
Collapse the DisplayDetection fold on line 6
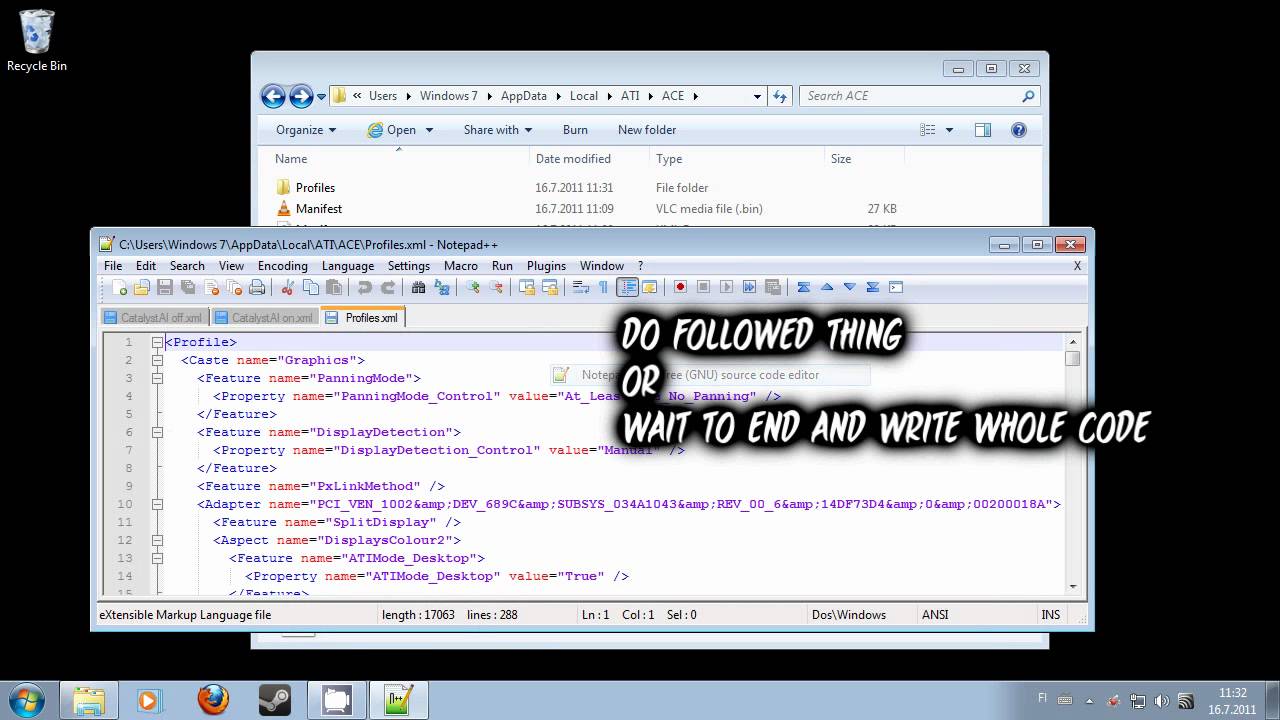click(157, 432)
